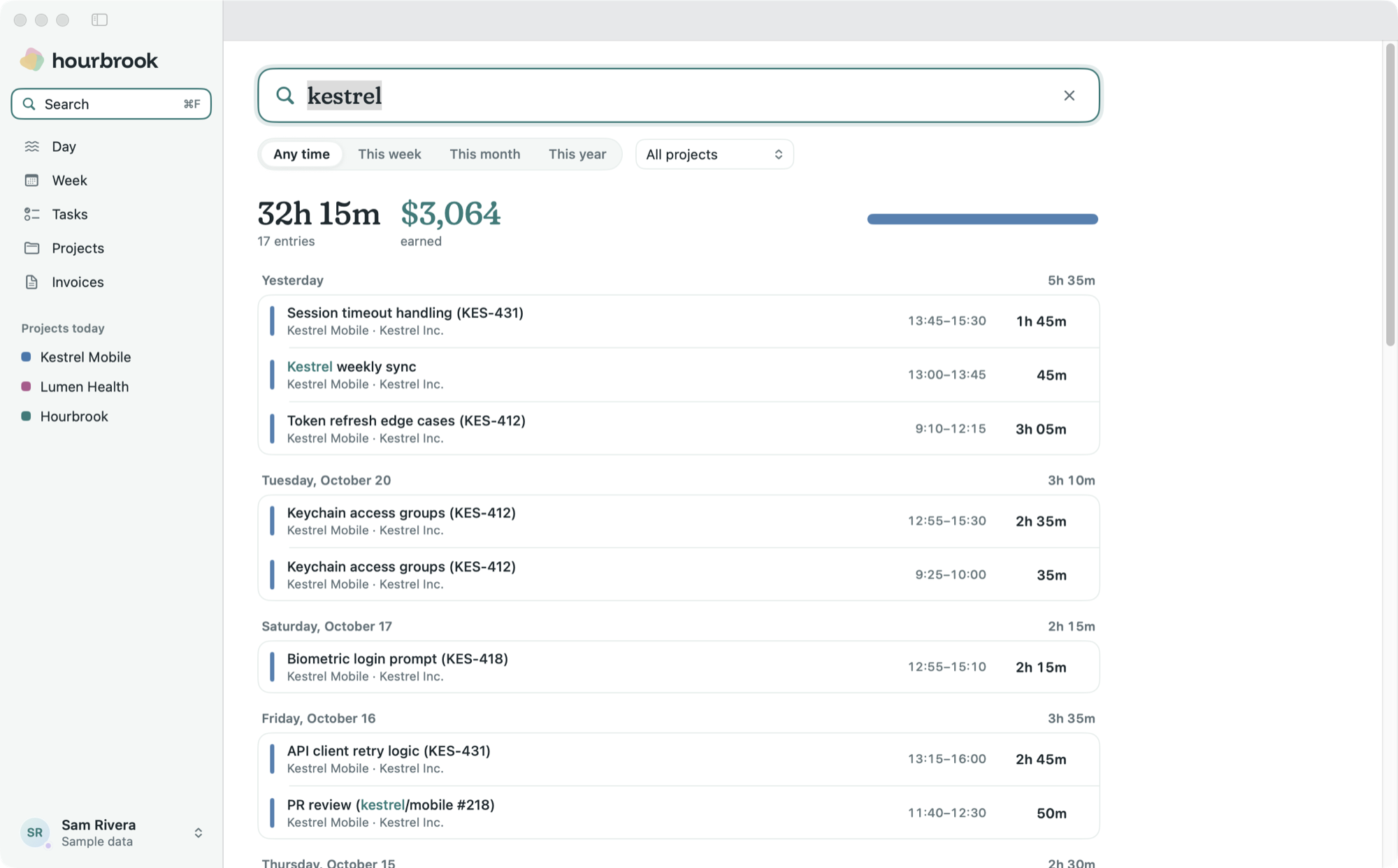The width and height of the screenshot is (1398, 868).
Task: Click the teal Hourbrook color dot
Action: pyautogui.click(x=26, y=417)
